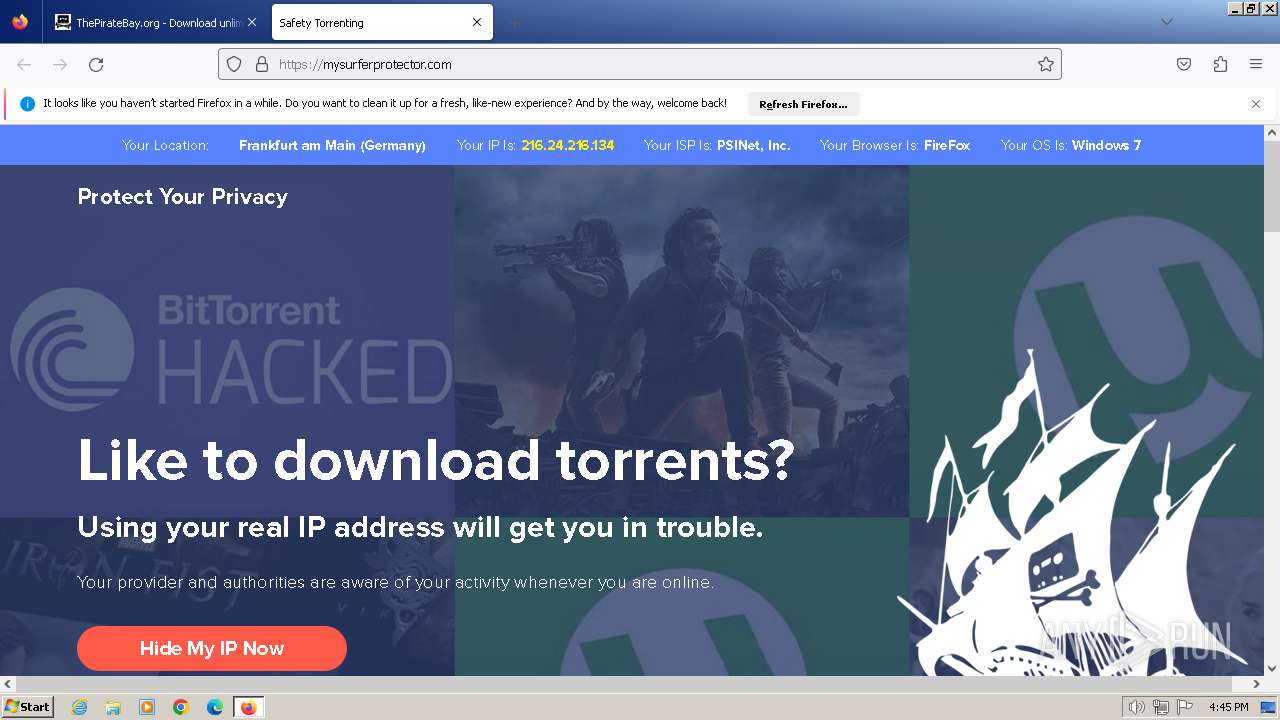The image size is (1280, 720).
Task: Click scroll down arrow on page
Action: (1272, 668)
